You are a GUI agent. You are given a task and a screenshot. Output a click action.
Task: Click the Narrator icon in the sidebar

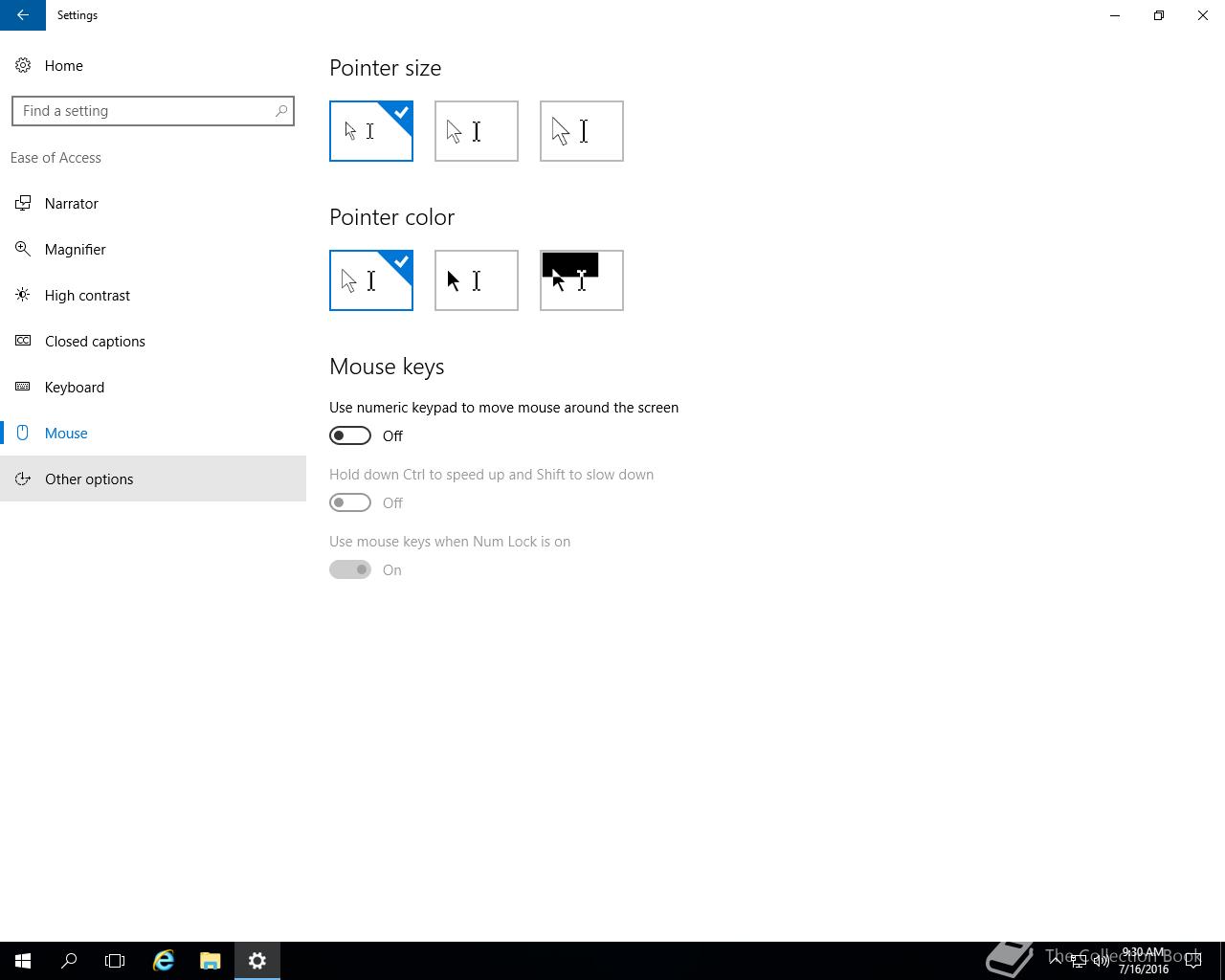23,203
